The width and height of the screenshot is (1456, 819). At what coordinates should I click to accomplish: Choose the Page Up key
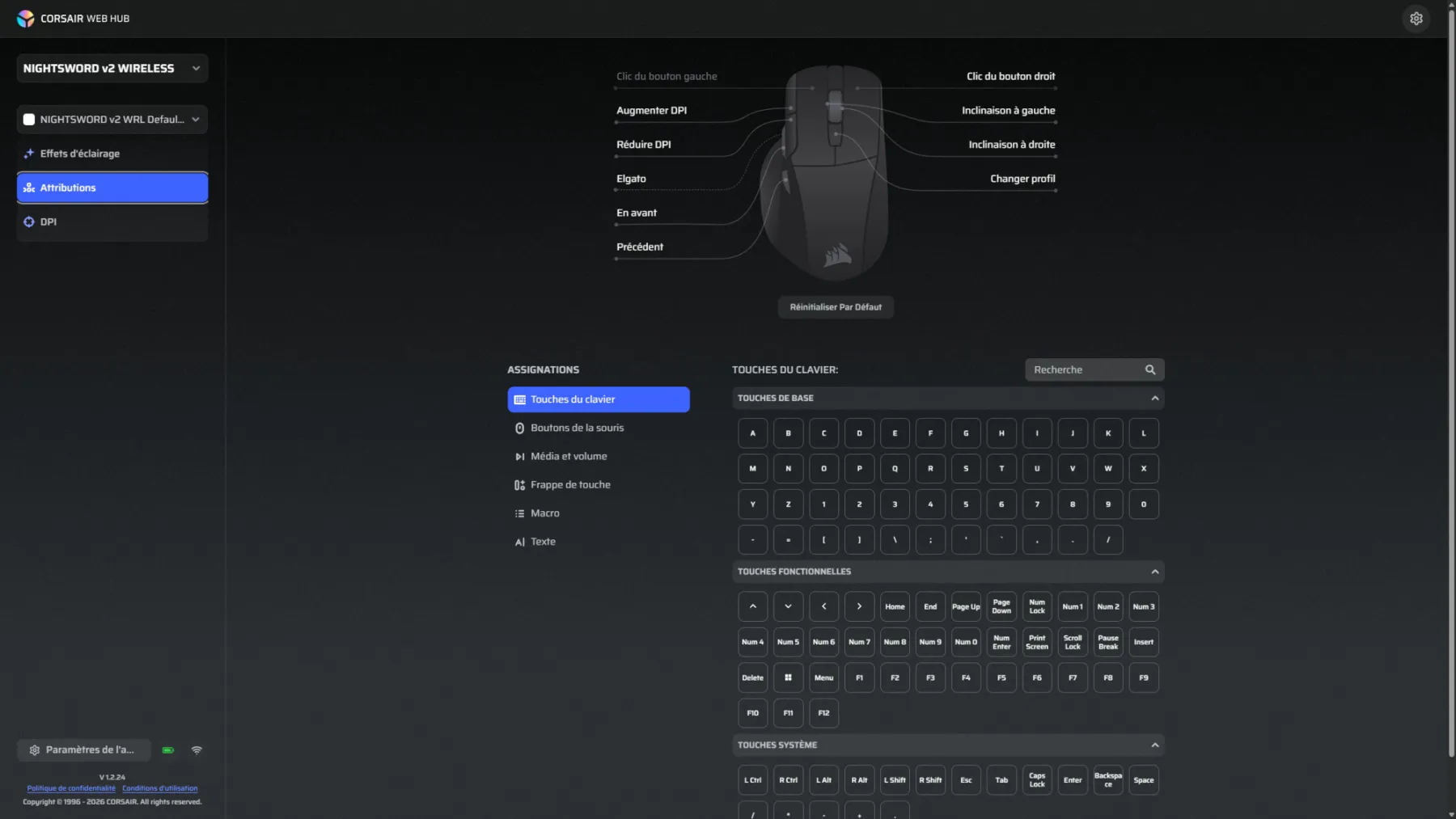coord(966,606)
